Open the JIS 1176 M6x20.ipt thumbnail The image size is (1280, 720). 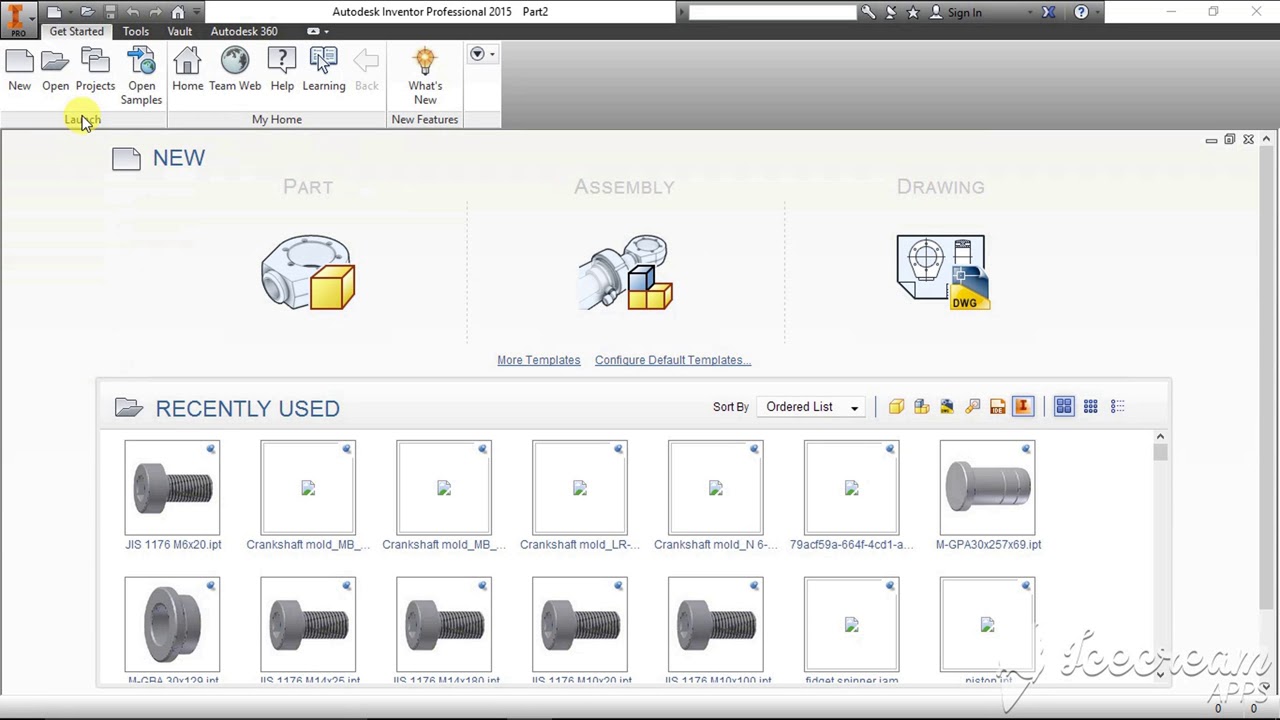click(172, 488)
